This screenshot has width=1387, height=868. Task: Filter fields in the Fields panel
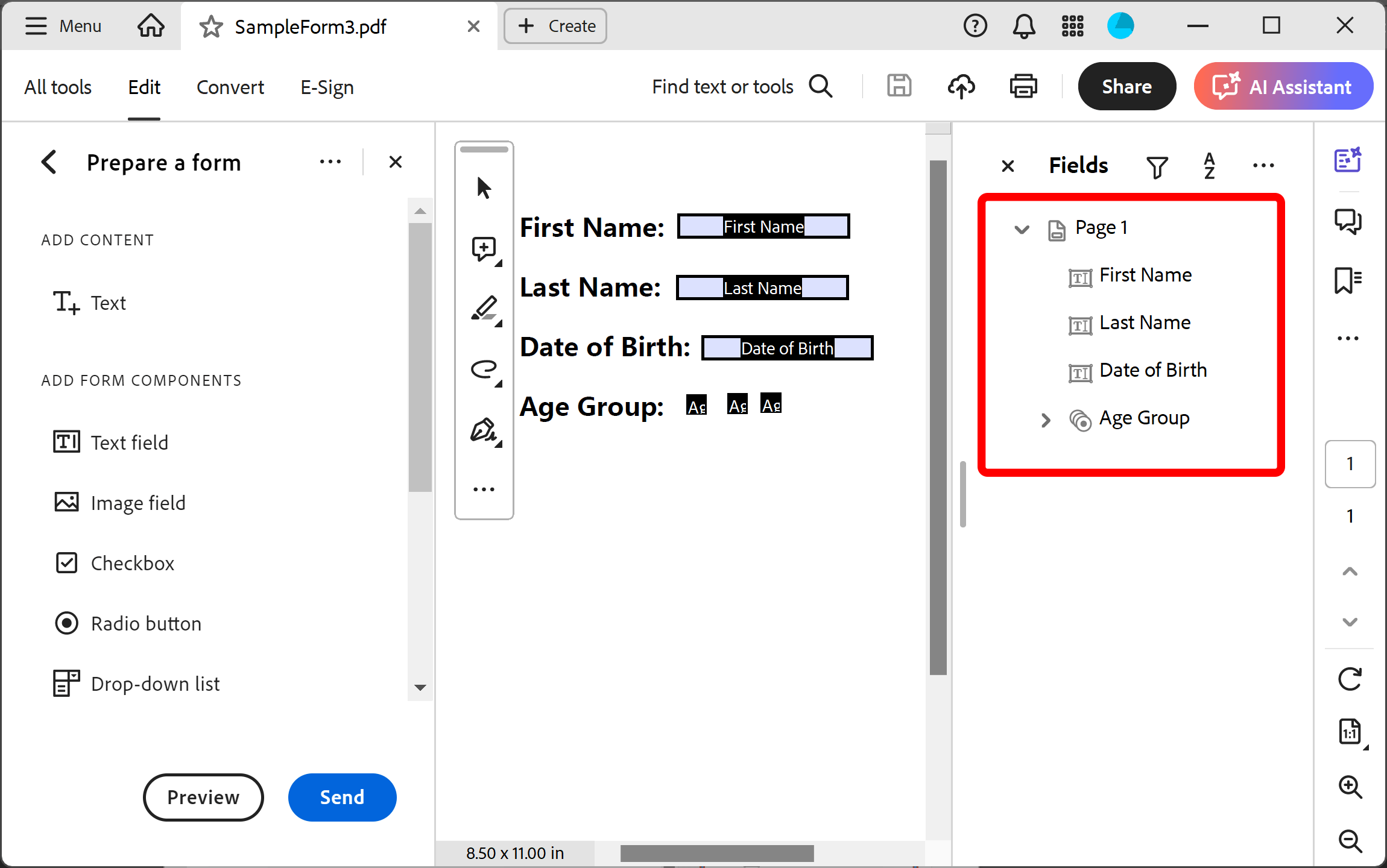[1157, 166]
